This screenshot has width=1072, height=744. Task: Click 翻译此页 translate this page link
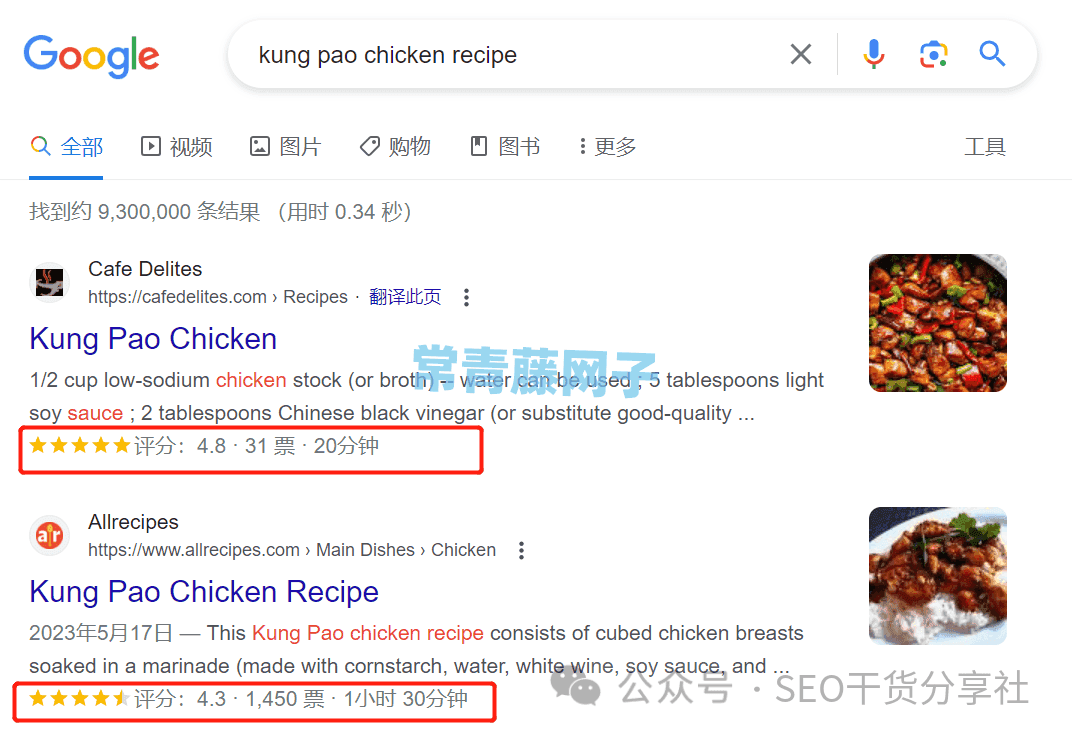(405, 297)
